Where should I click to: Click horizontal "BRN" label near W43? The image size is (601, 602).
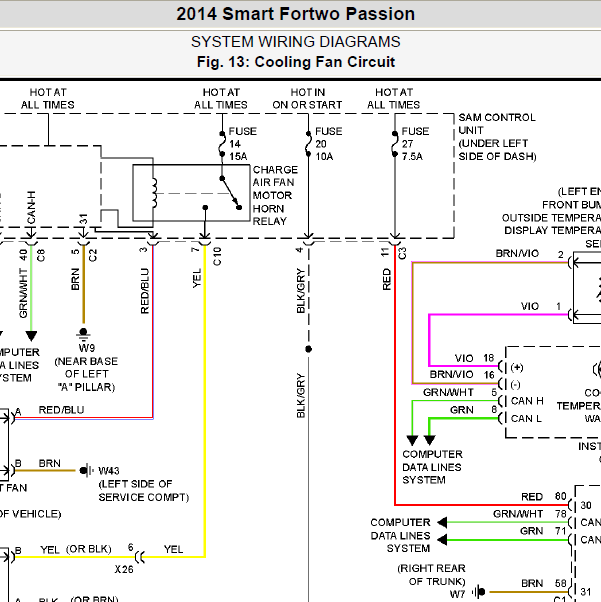click(x=50, y=463)
